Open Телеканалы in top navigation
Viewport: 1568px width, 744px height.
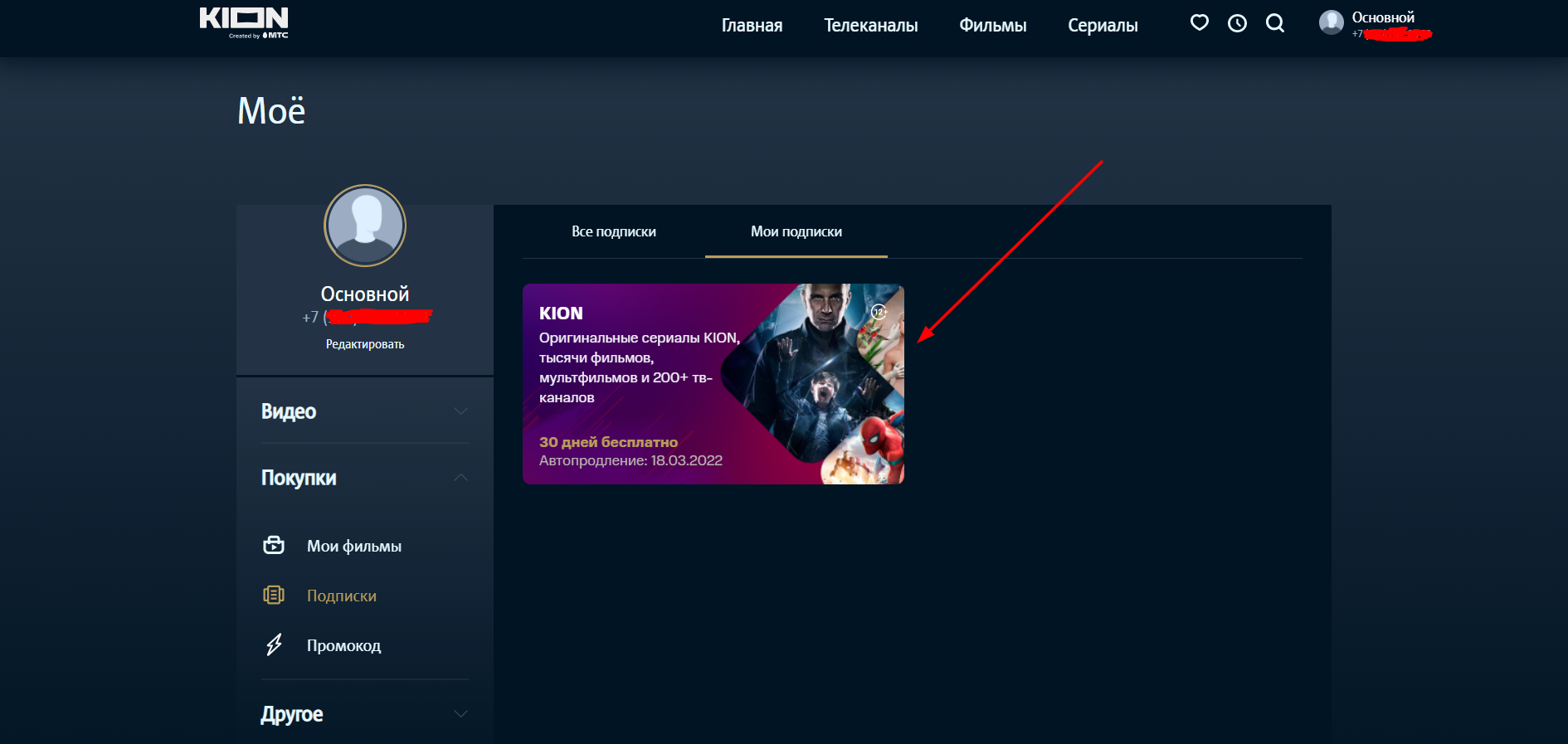(870, 26)
